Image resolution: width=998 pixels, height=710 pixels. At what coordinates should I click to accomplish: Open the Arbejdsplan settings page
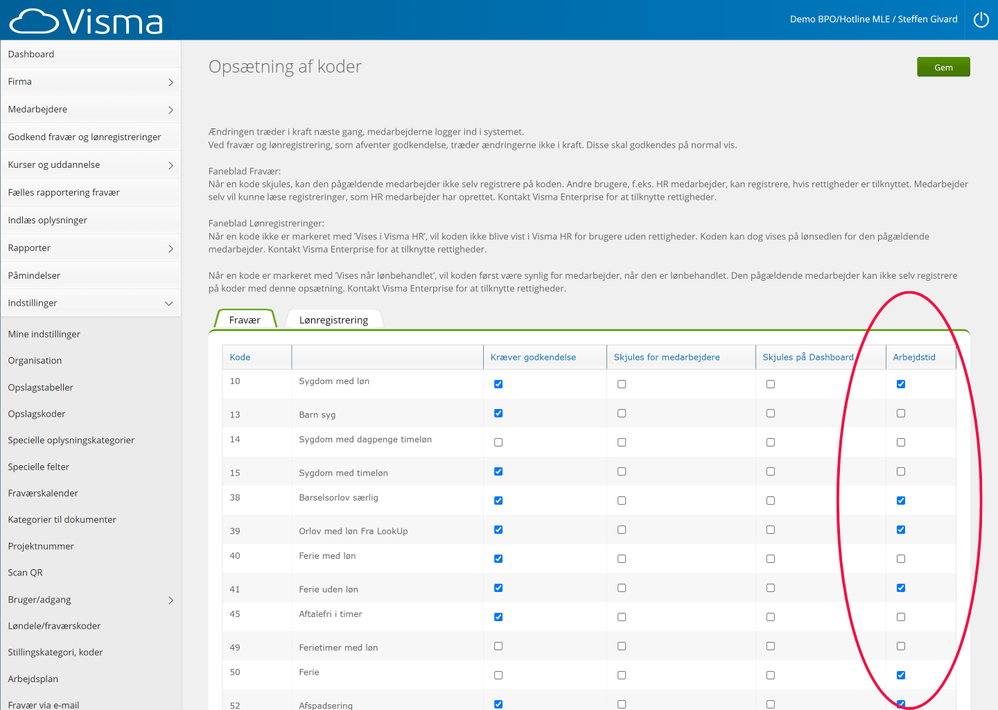pos(33,679)
